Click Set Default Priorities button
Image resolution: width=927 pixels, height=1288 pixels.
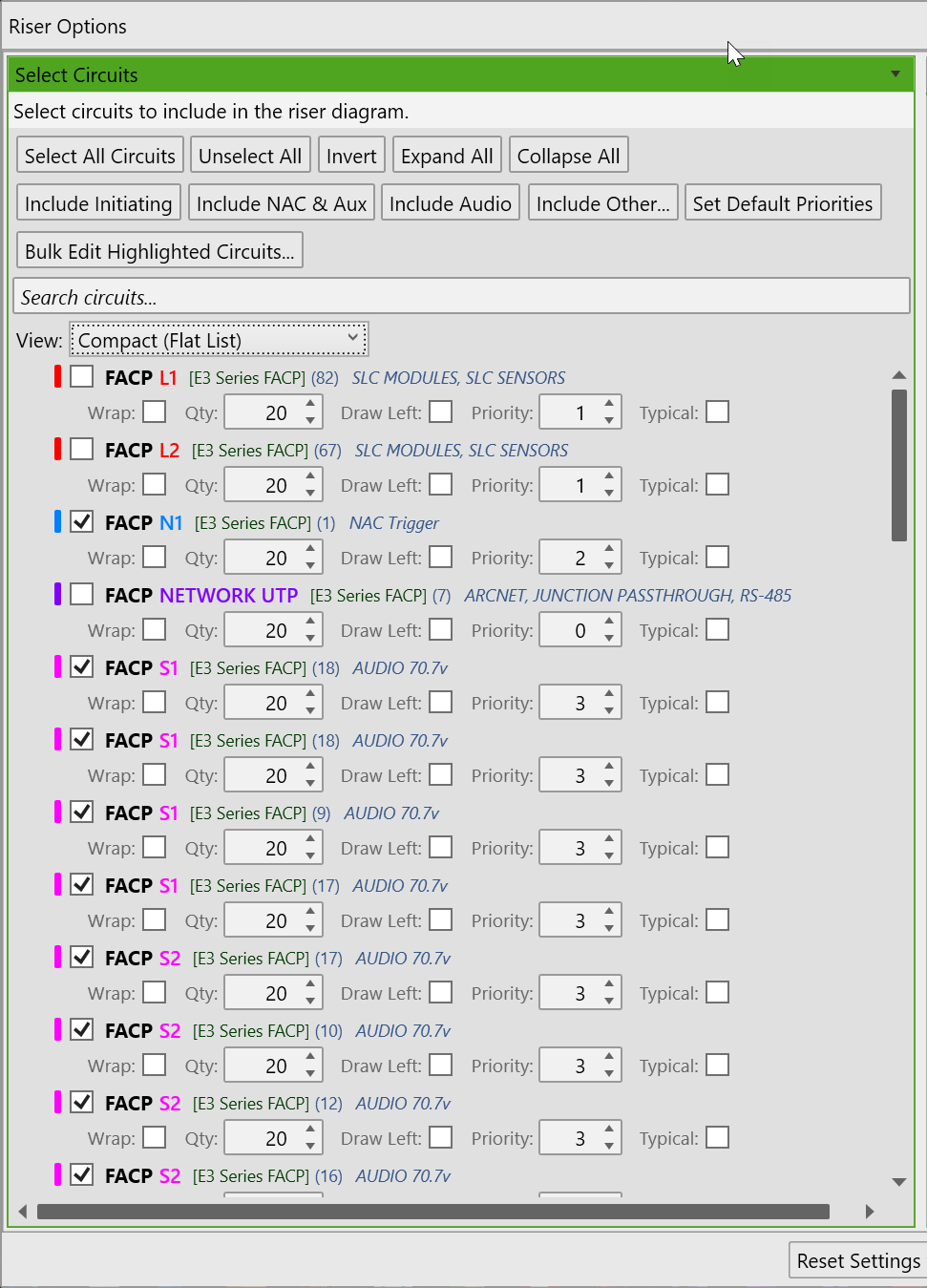point(783,203)
